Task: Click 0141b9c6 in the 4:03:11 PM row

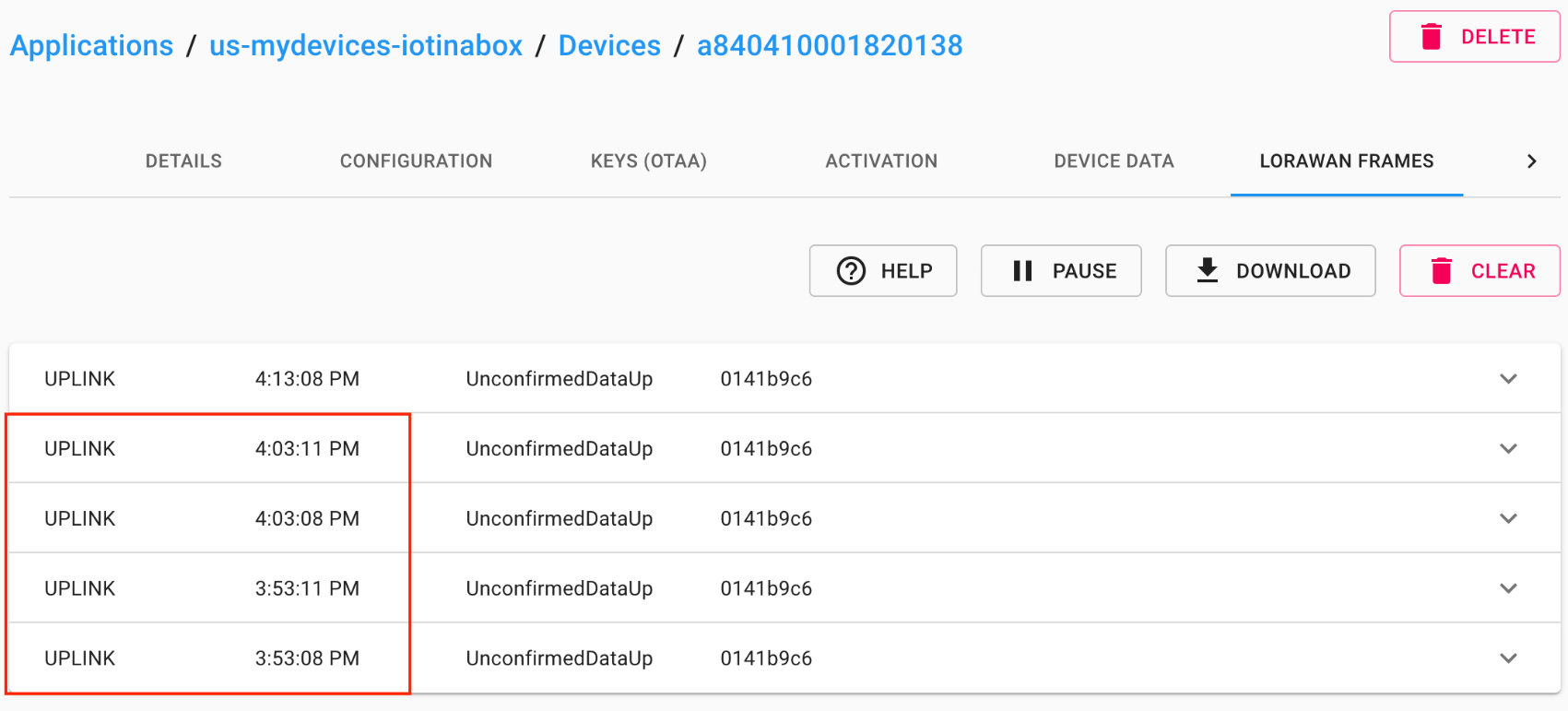Action: [x=766, y=449]
